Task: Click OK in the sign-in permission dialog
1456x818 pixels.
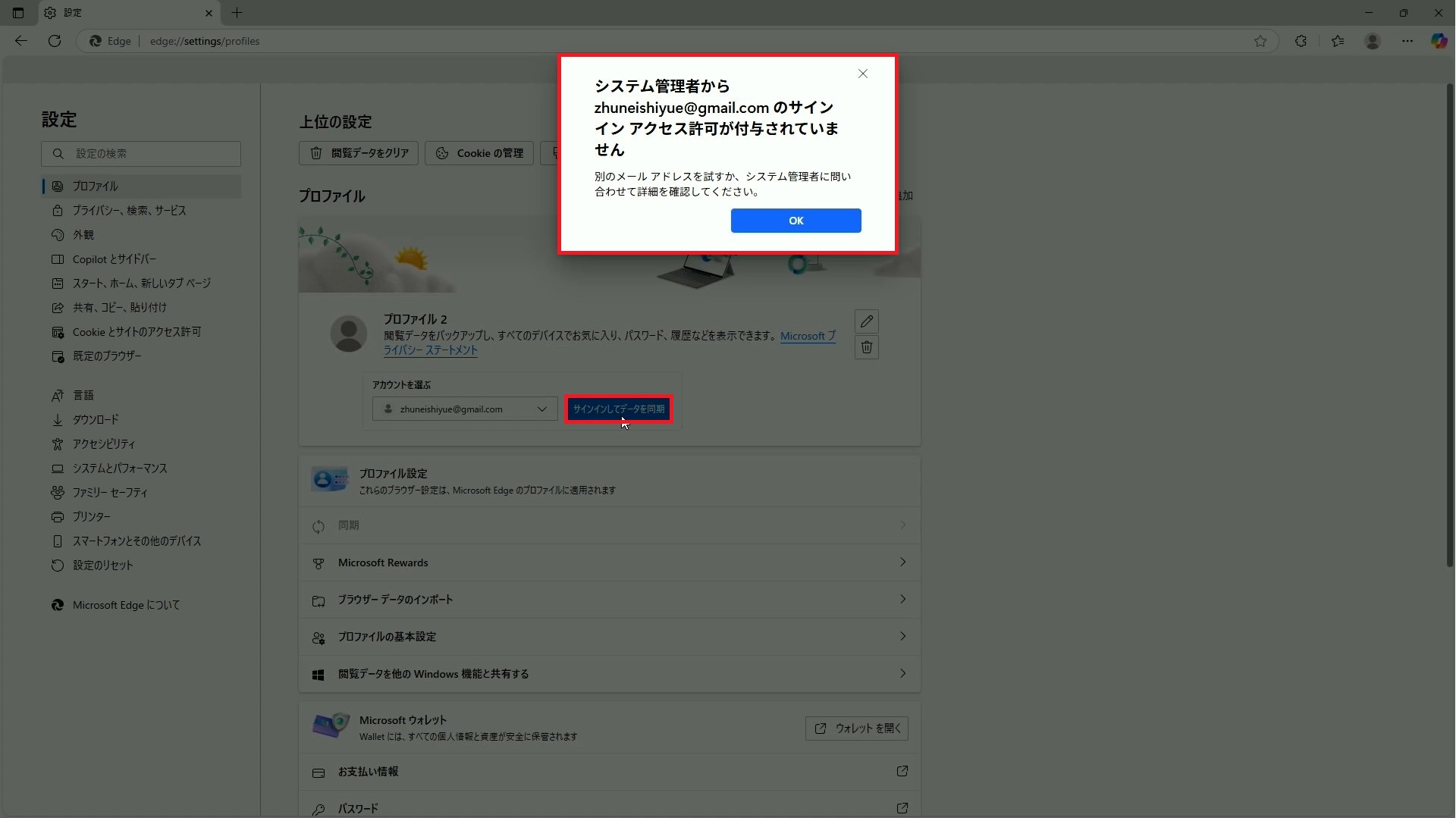Action: (795, 221)
